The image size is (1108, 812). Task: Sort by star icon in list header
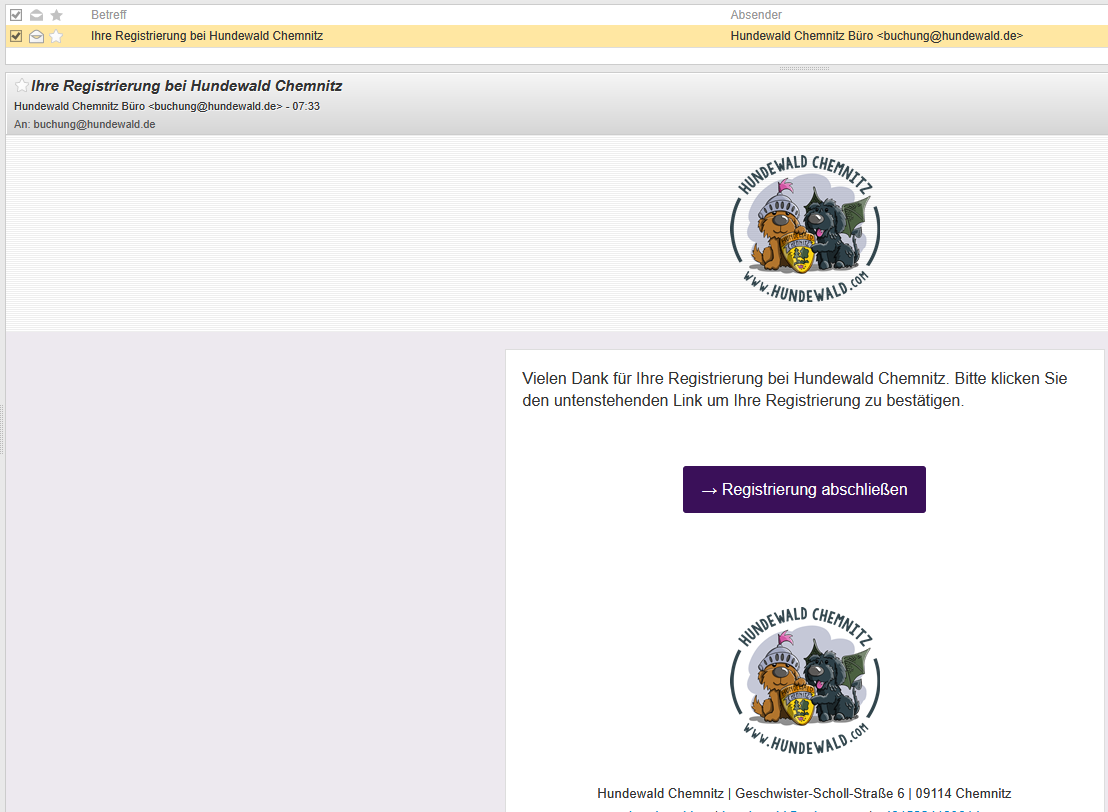pyautogui.click(x=57, y=15)
